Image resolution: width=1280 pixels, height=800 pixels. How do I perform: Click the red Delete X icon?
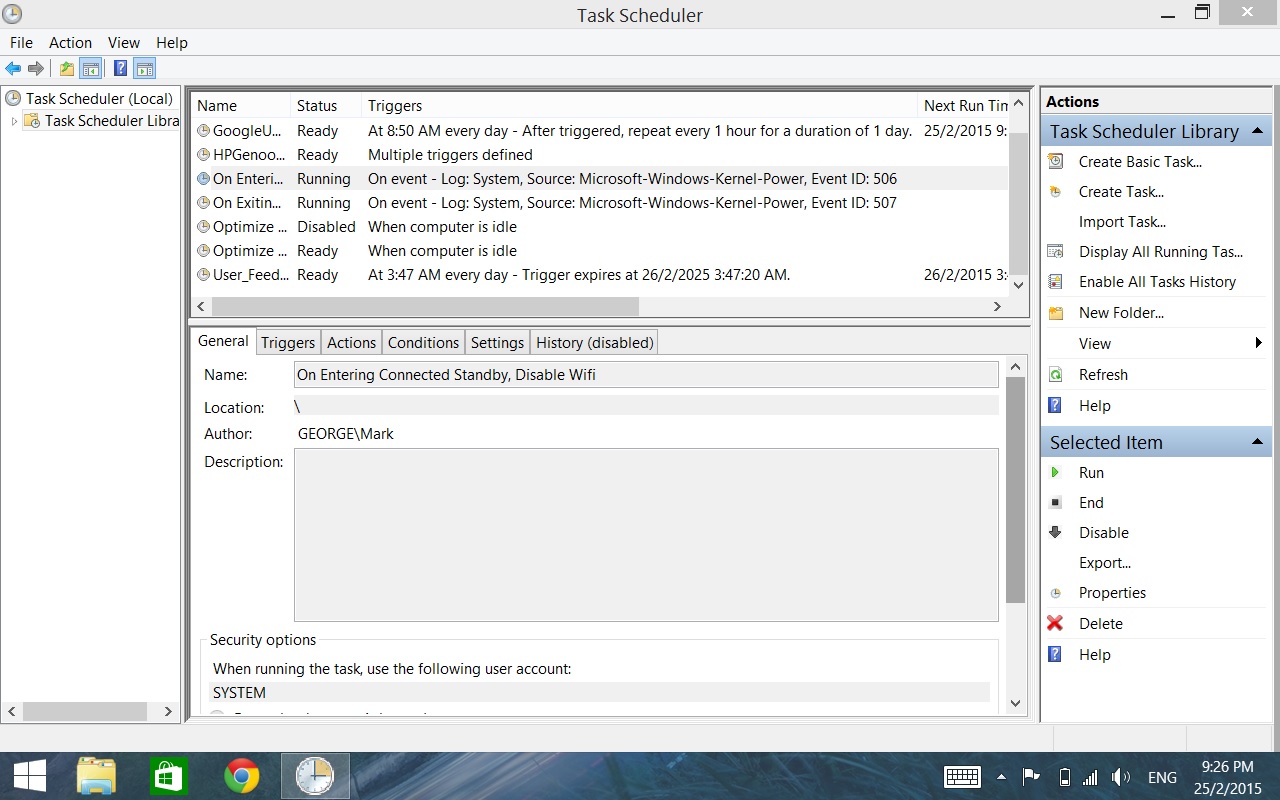[1055, 624]
